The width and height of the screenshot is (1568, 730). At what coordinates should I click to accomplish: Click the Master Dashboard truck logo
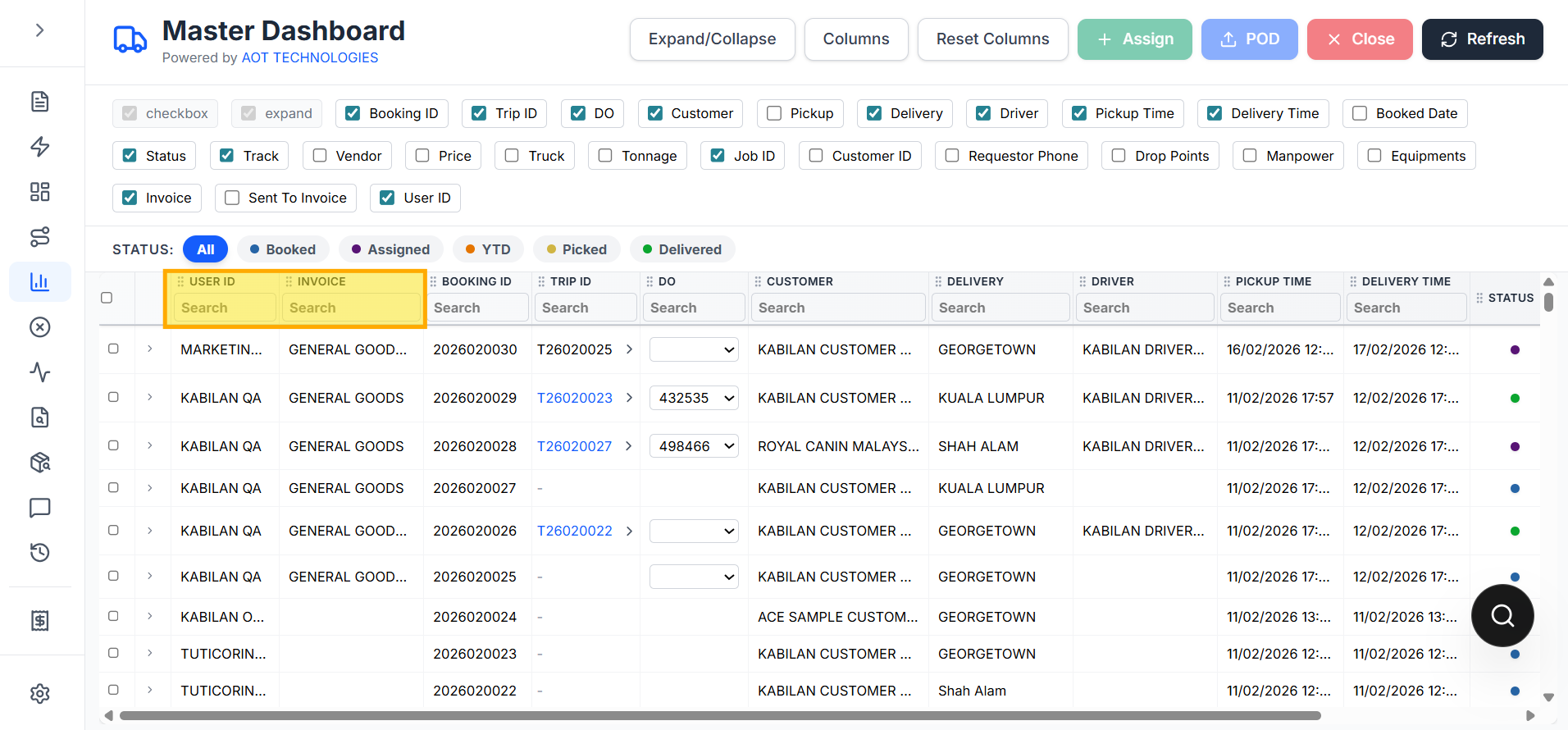[130, 39]
